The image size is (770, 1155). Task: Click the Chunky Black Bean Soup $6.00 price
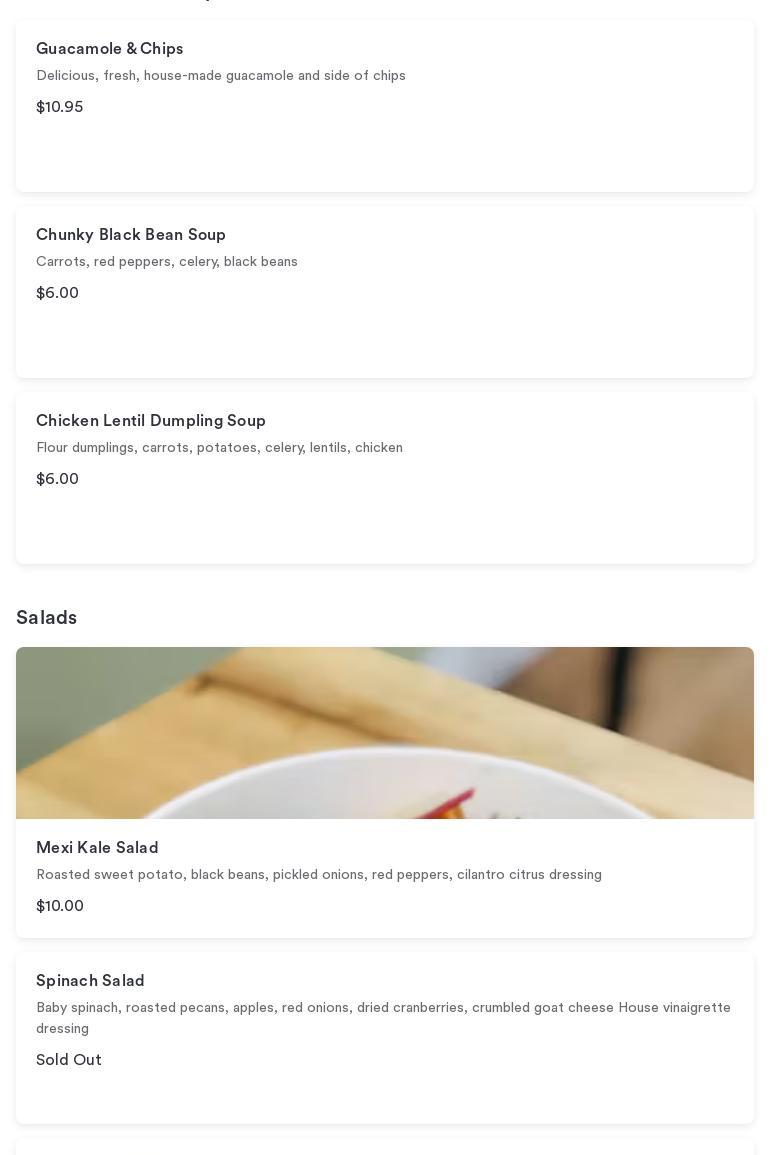point(58,293)
